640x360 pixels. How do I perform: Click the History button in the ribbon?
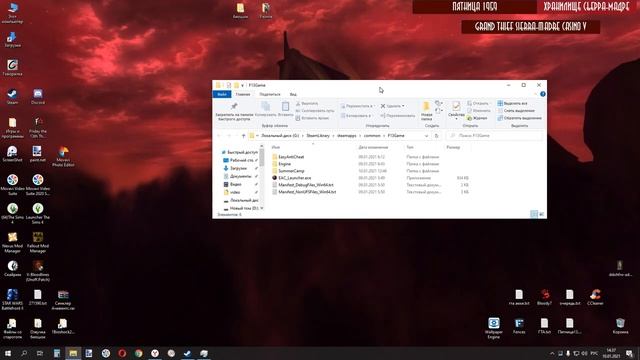click(x=477, y=118)
